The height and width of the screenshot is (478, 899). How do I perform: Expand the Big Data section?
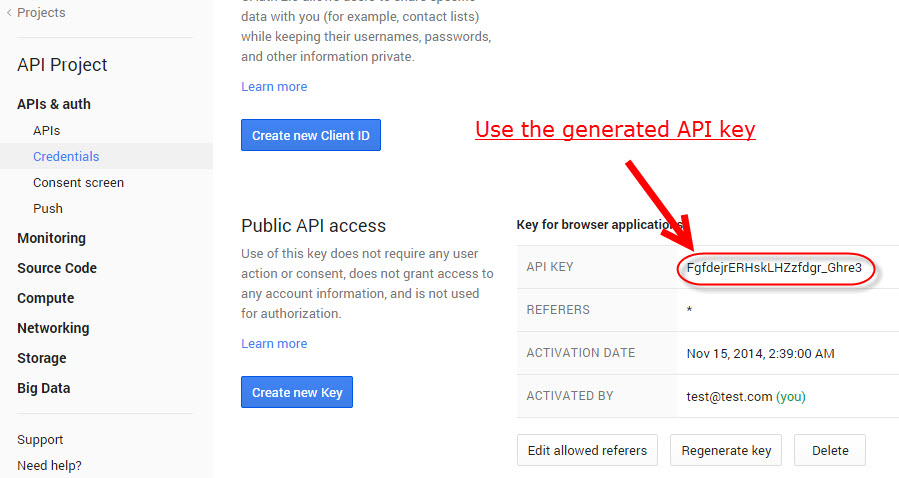click(x=44, y=388)
